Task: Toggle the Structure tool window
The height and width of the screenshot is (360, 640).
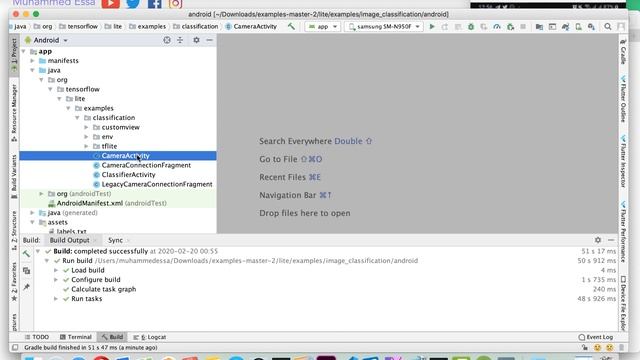Action: click(x=14, y=231)
